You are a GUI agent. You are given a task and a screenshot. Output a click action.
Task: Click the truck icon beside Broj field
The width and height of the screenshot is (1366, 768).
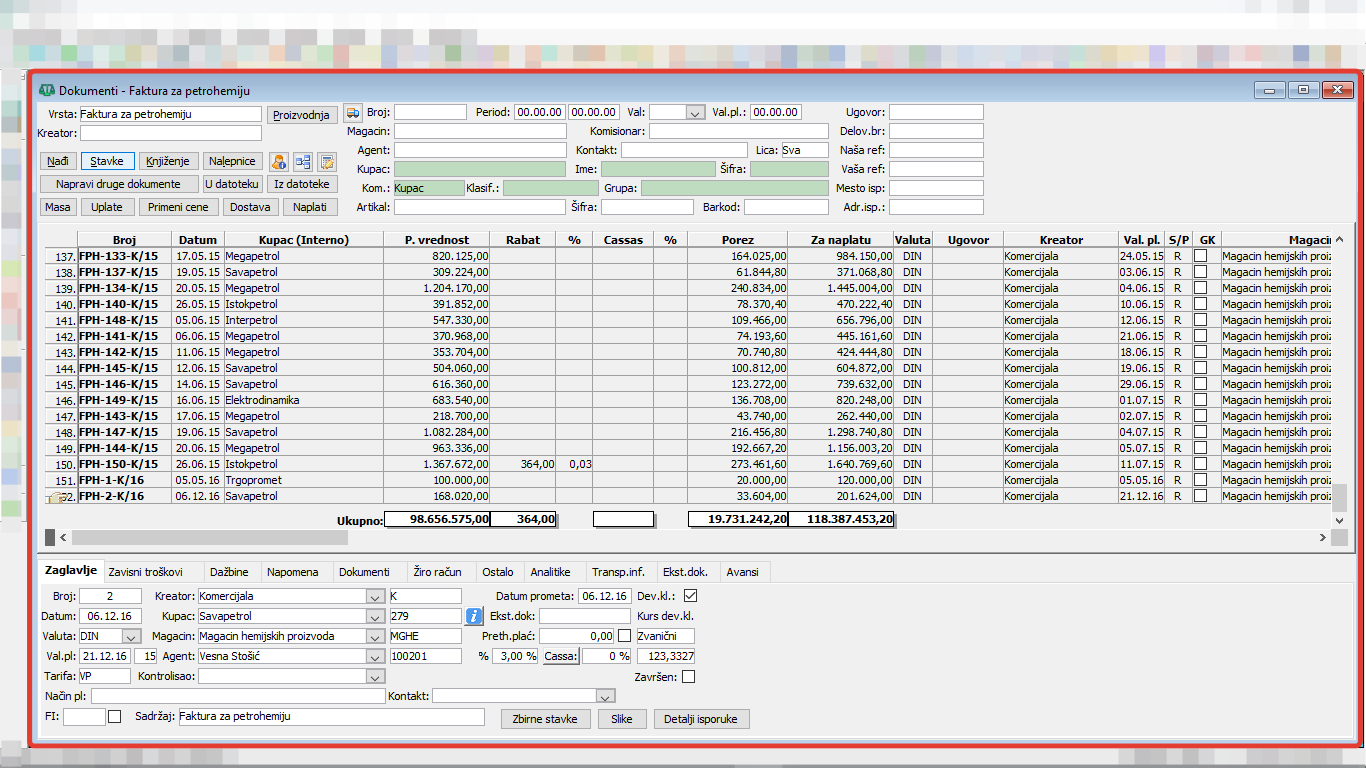pyautogui.click(x=353, y=113)
